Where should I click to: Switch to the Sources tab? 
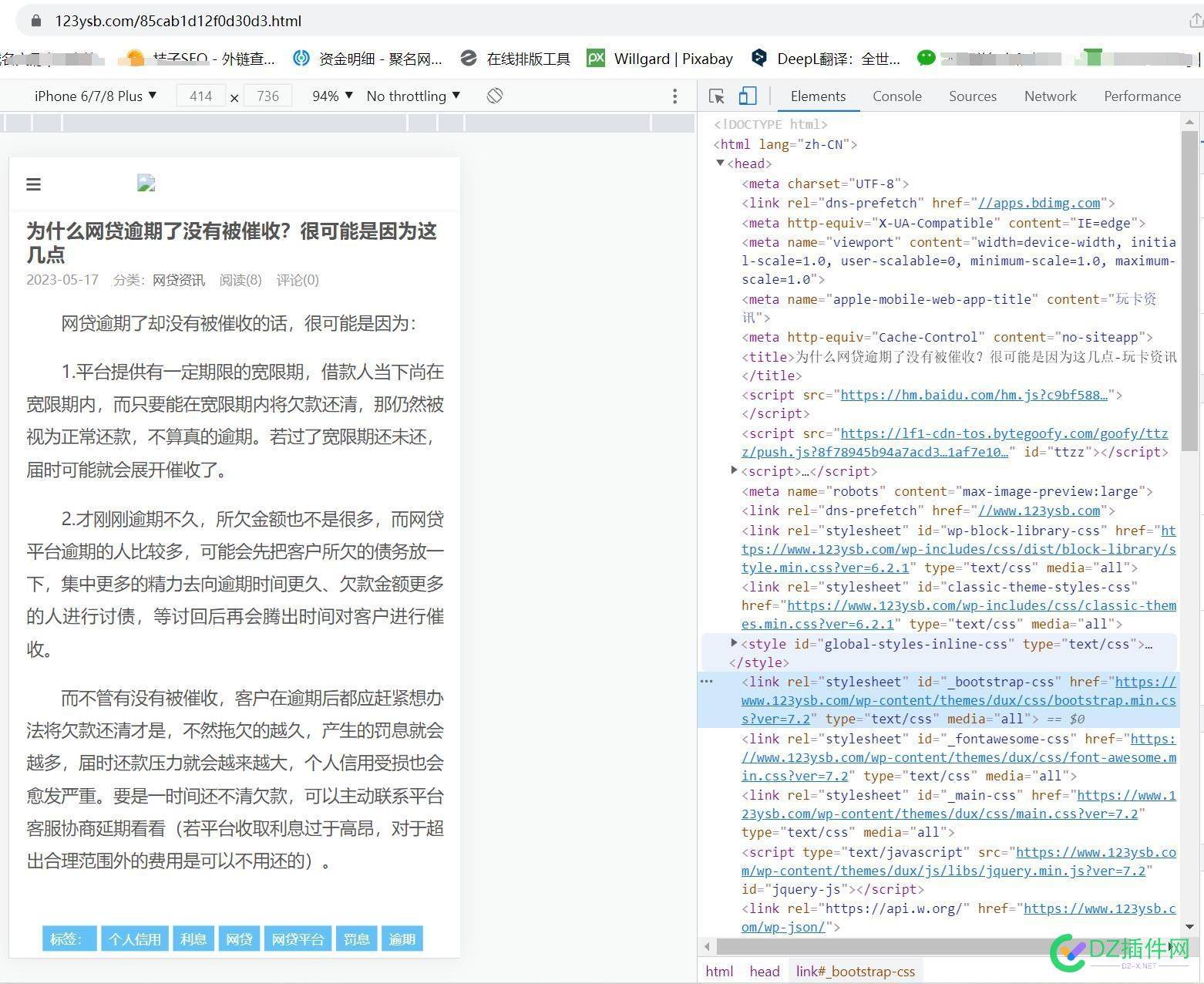(972, 96)
